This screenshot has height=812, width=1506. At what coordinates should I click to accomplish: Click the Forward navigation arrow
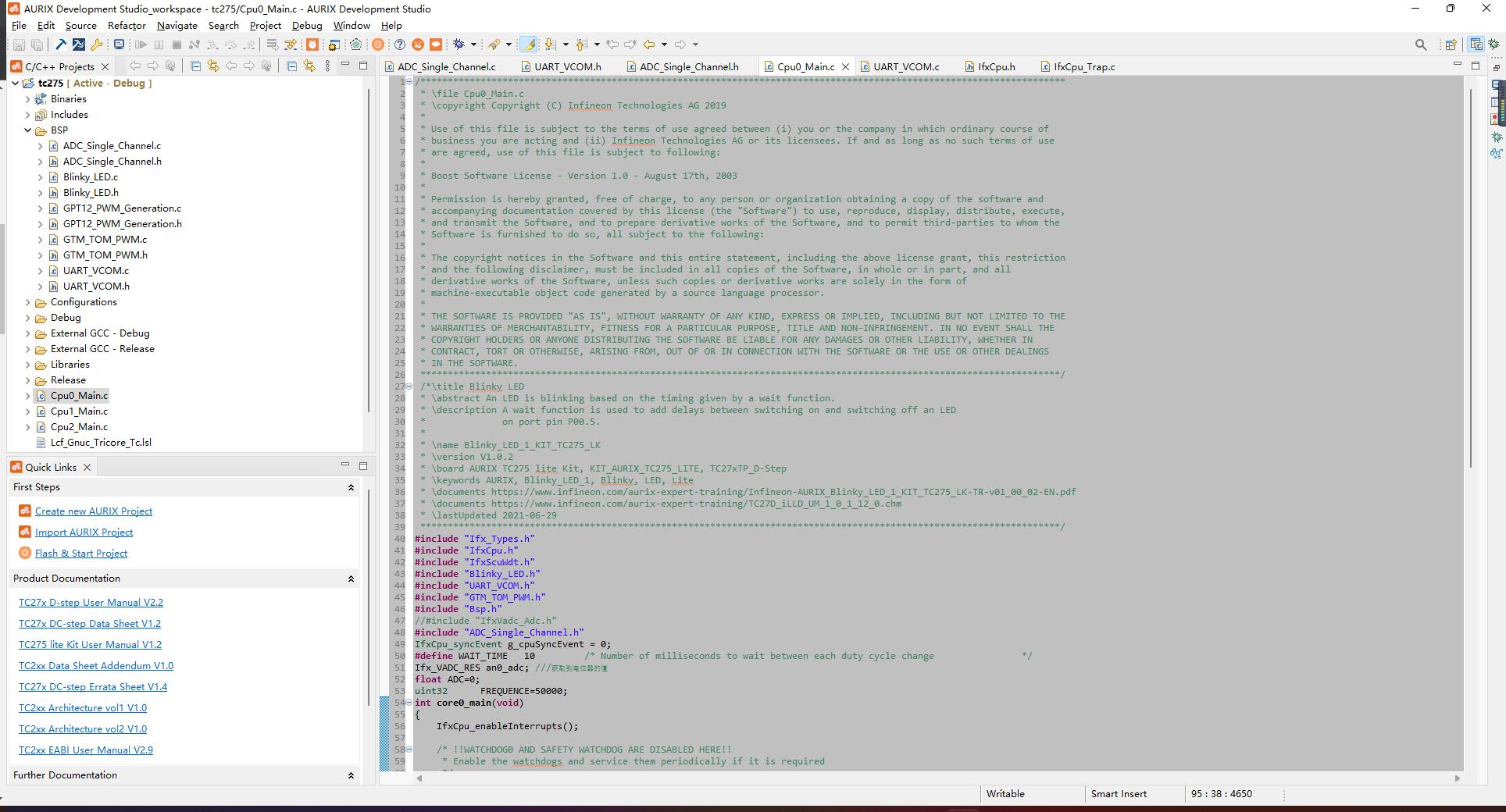[x=680, y=45]
